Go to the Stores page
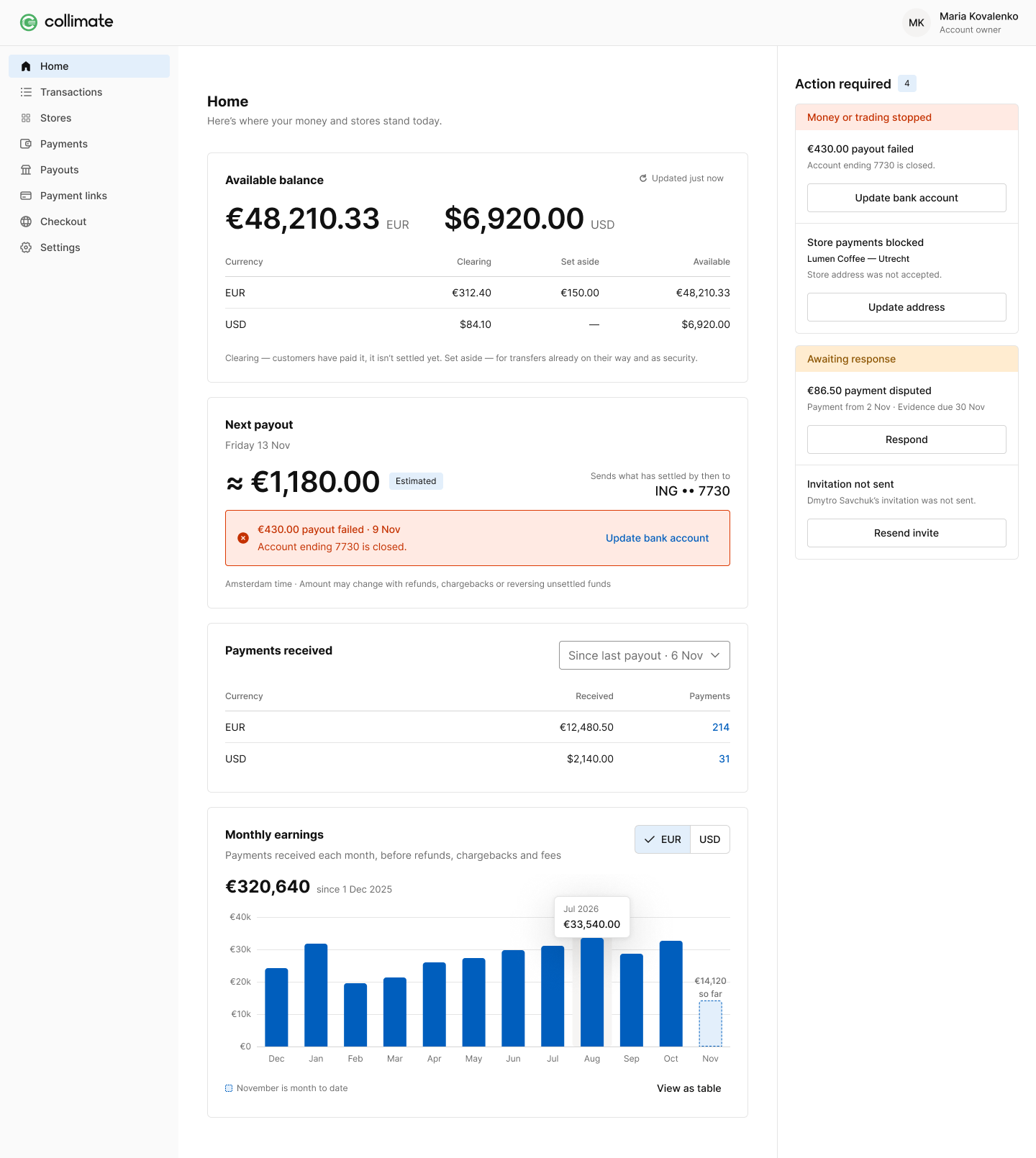This screenshot has width=1036, height=1158. coord(89,118)
